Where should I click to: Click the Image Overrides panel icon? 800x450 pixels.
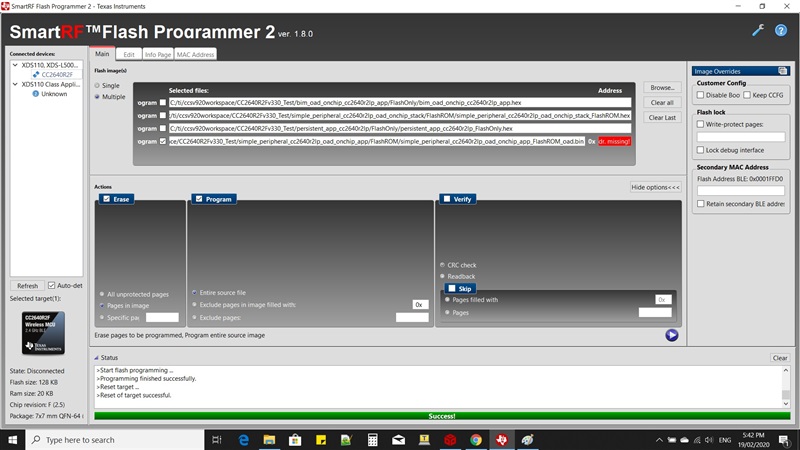tap(782, 71)
